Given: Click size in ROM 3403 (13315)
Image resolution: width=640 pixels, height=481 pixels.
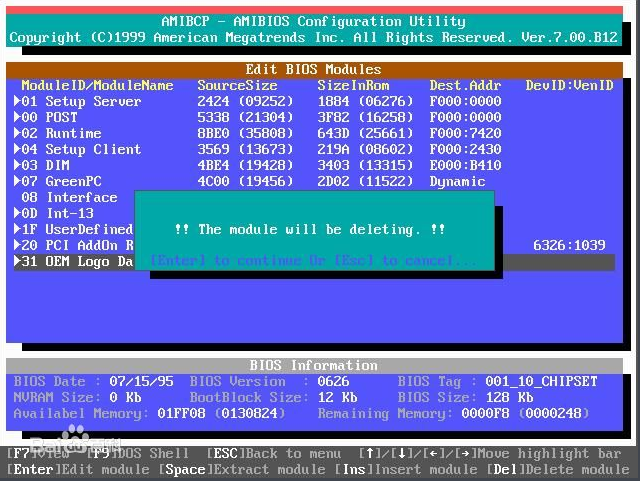Looking at the screenshot, I should [x=365, y=165].
